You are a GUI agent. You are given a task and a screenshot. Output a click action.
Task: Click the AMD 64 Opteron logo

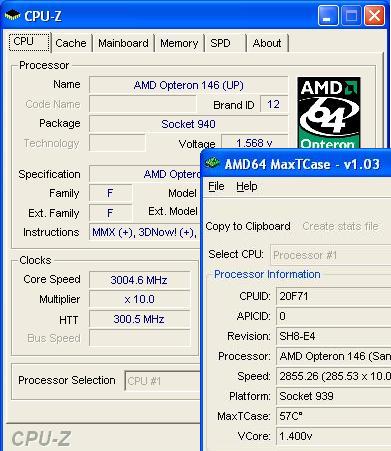point(328,113)
